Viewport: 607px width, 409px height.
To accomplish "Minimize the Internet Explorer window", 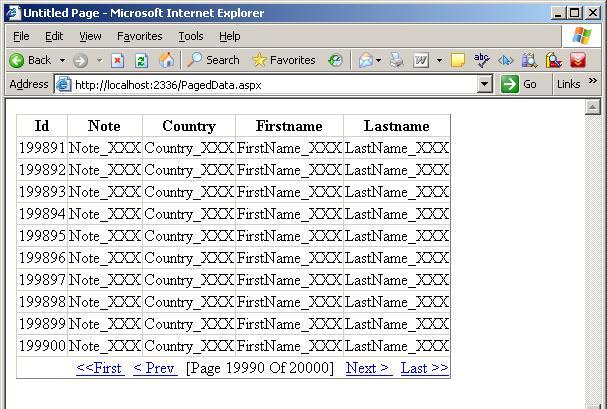I will [x=558, y=13].
